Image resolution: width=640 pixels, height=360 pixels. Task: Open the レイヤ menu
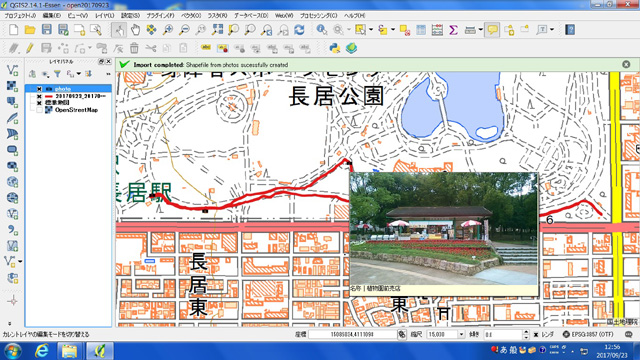104,16
